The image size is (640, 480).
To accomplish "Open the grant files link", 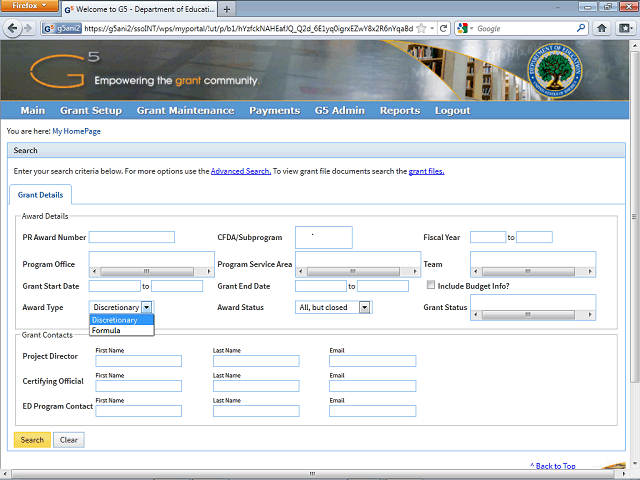I will coord(426,171).
